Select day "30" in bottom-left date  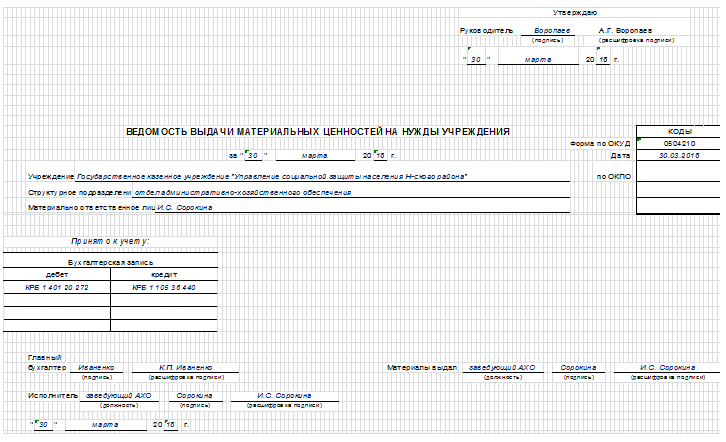tap(43, 424)
